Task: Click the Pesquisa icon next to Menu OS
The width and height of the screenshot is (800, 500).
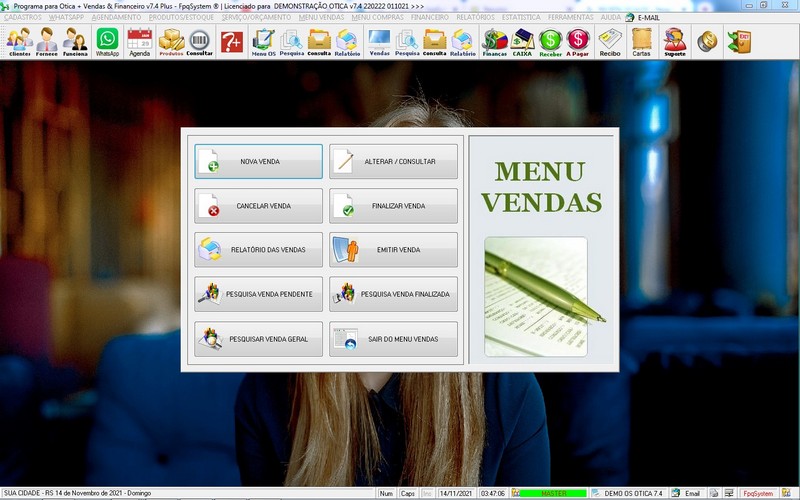Action: 291,42
